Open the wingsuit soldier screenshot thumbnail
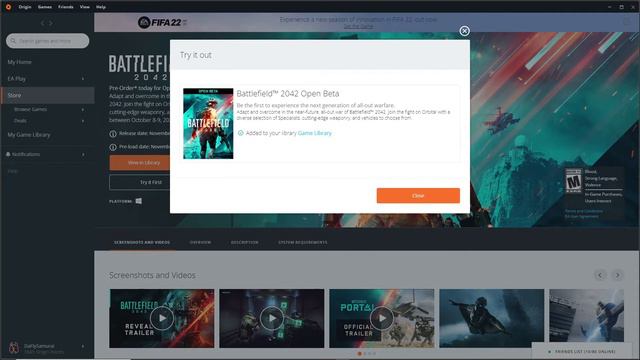Image resolution: width=640 pixels, height=360 pixels. [491, 318]
